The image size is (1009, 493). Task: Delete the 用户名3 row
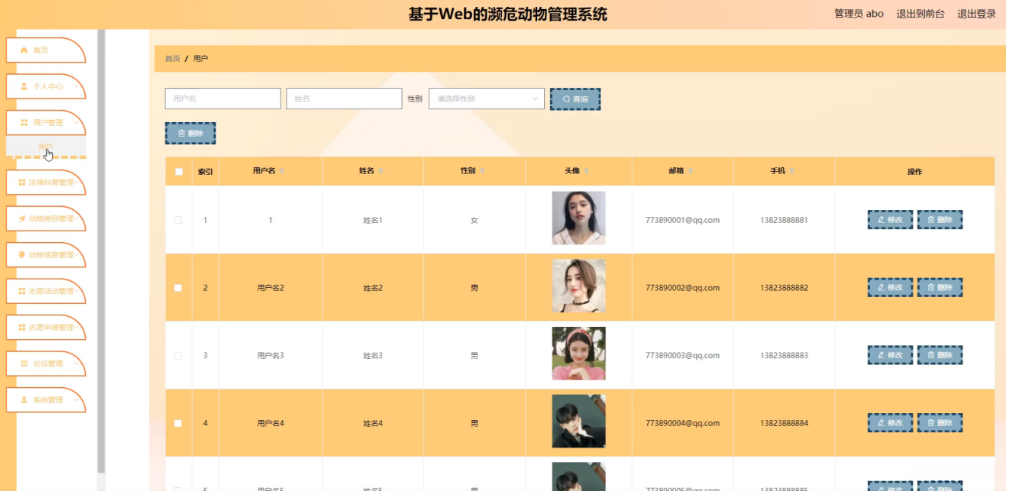coord(940,355)
